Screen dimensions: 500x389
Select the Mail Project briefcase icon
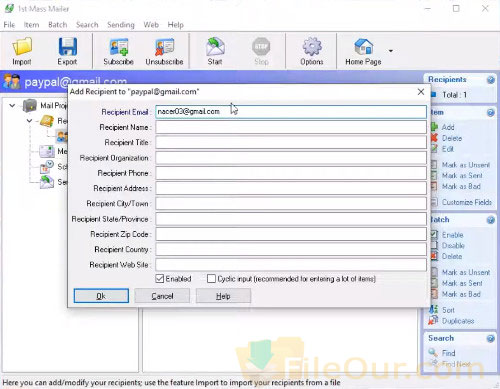(30, 105)
